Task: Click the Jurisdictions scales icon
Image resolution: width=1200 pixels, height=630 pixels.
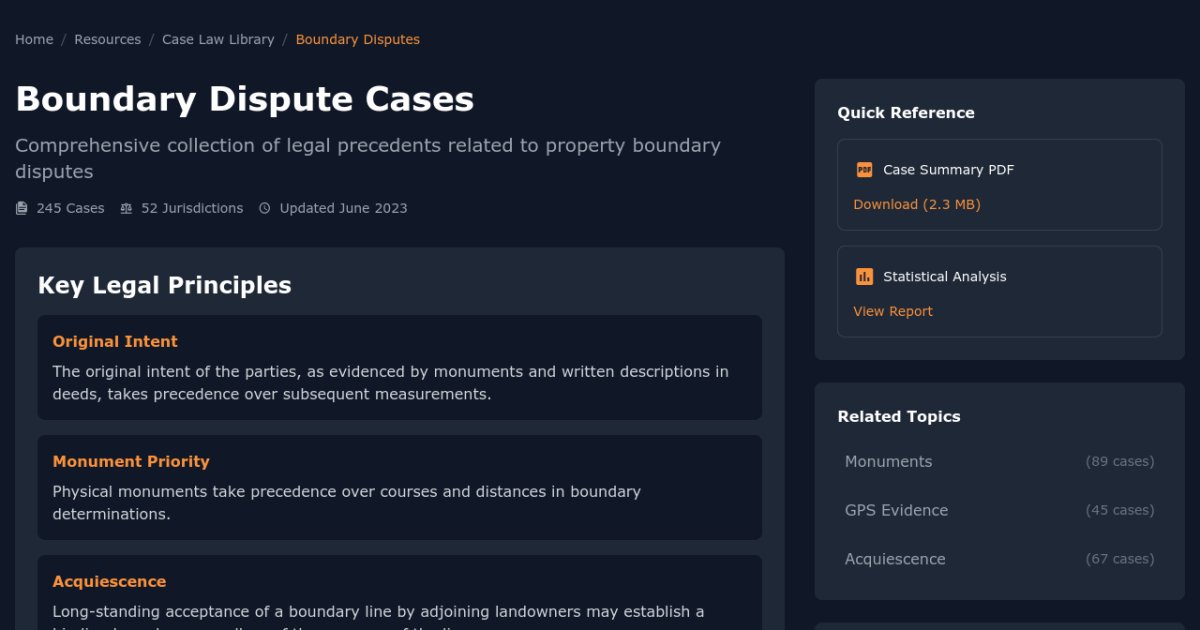Action: coord(126,209)
